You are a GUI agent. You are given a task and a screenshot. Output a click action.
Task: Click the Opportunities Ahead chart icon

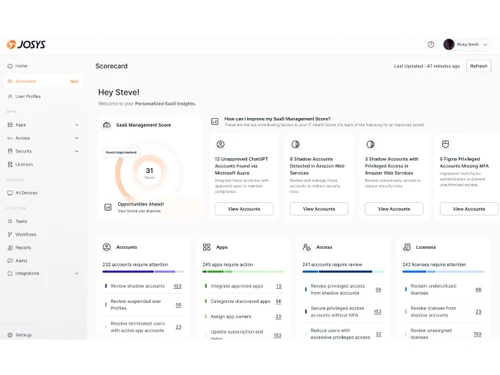(108, 207)
